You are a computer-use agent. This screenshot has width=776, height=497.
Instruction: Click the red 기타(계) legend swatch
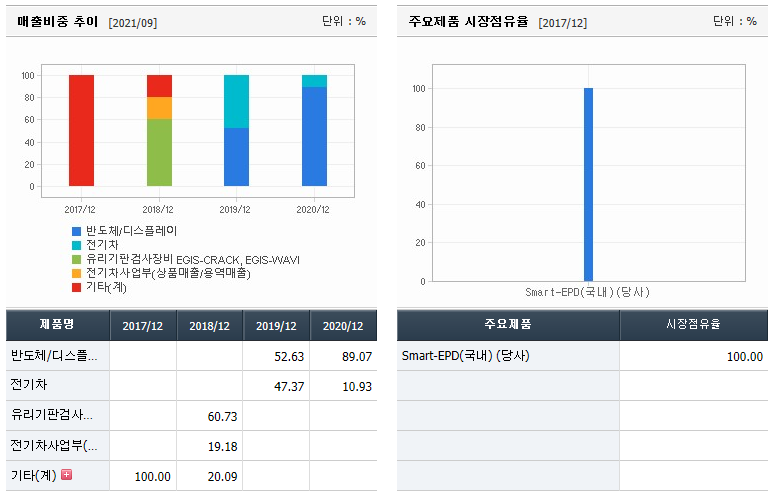76,287
